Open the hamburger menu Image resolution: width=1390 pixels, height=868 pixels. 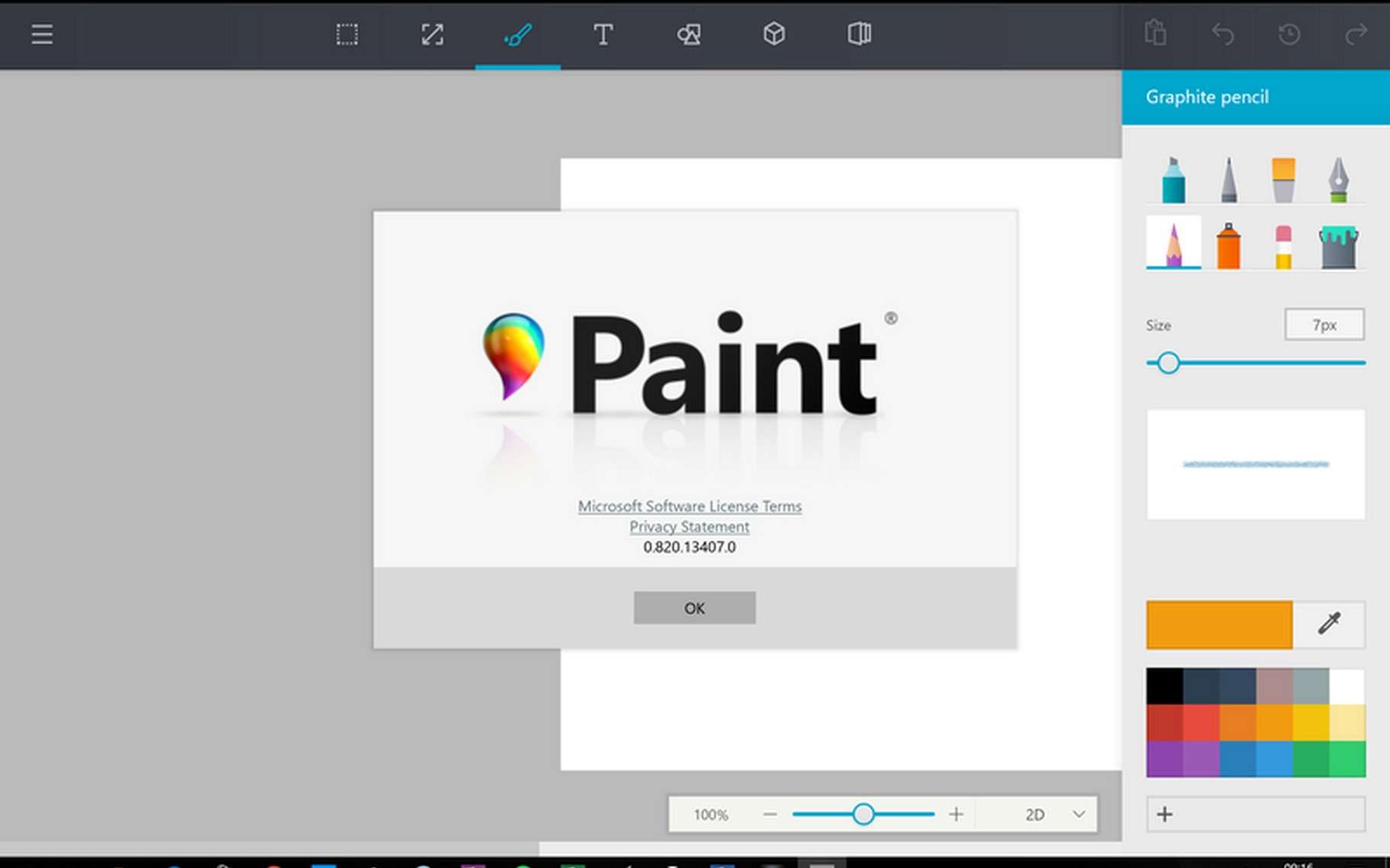(40, 34)
